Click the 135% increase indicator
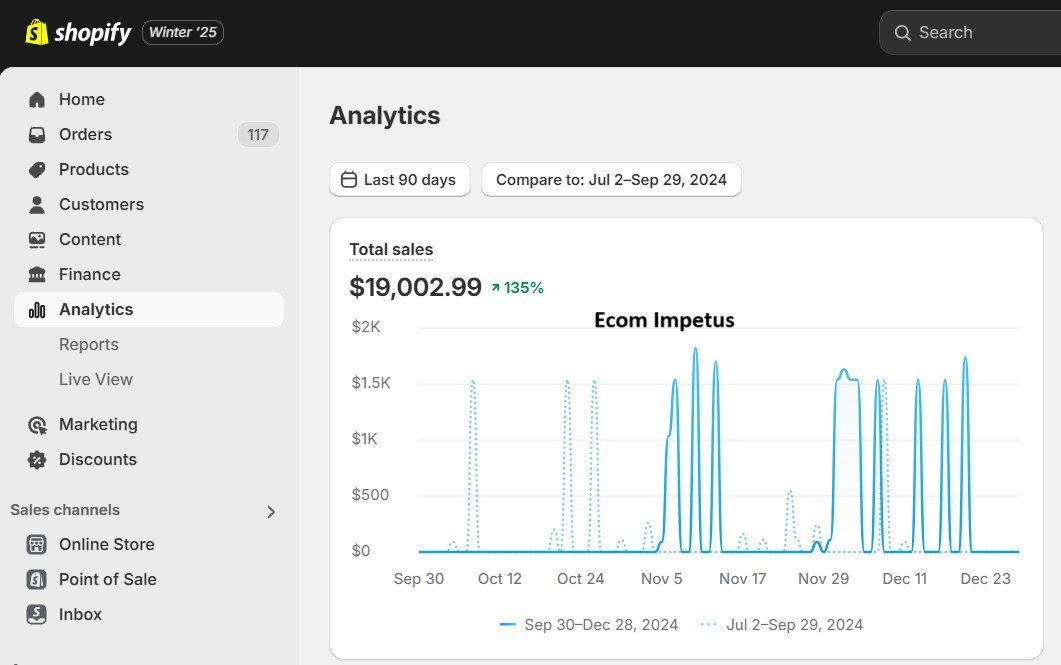The height and width of the screenshot is (665, 1061). coord(518,288)
